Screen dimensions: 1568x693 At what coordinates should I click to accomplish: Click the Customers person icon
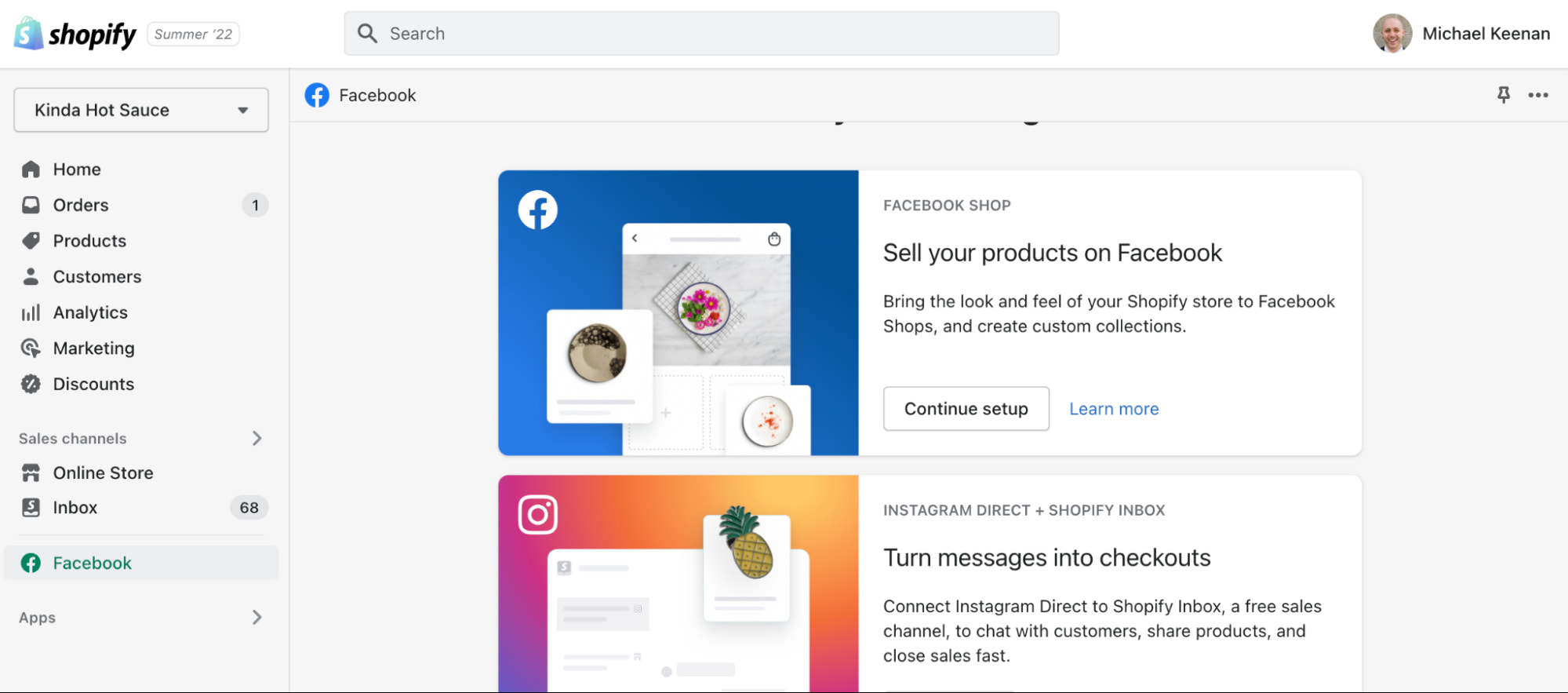(31, 276)
